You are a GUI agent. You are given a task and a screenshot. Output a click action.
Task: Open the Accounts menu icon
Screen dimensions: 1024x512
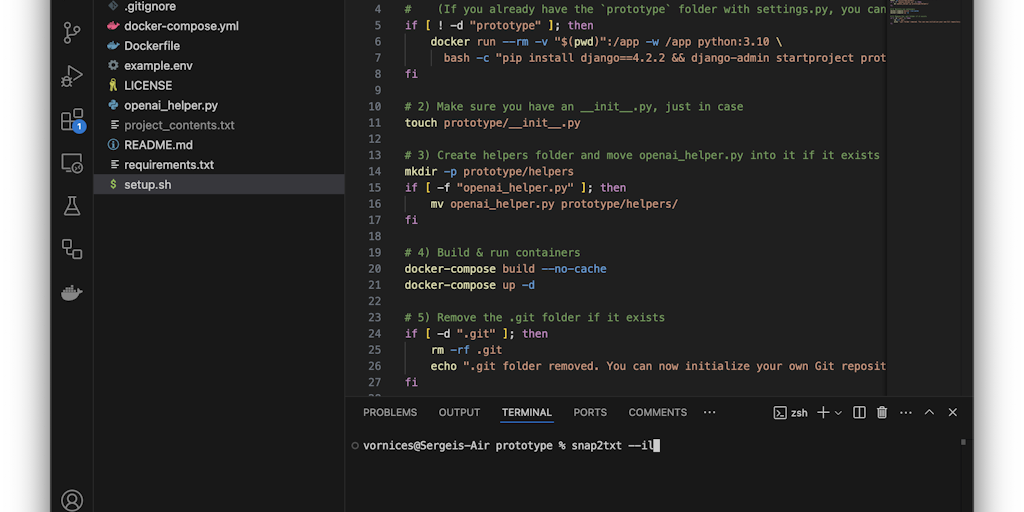[x=72, y=499]
